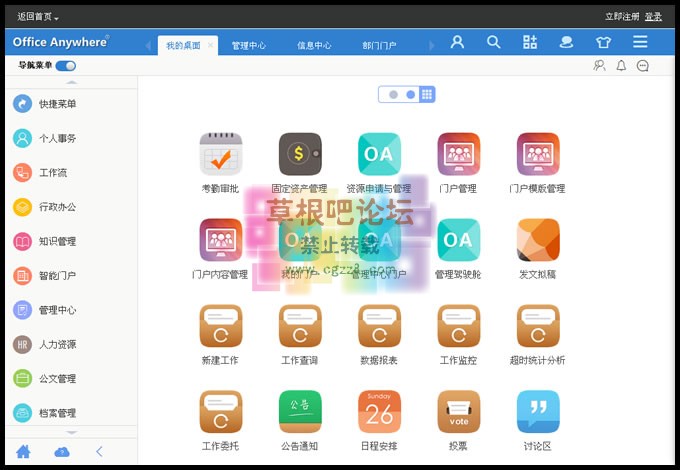Open the notification bell icon
680x470 pixels.
621,65
